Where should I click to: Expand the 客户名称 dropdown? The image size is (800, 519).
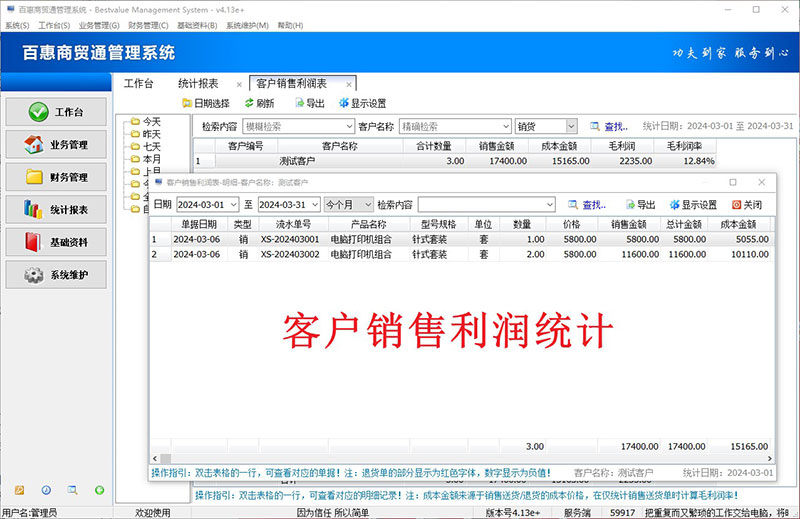[x=506, y=126]
